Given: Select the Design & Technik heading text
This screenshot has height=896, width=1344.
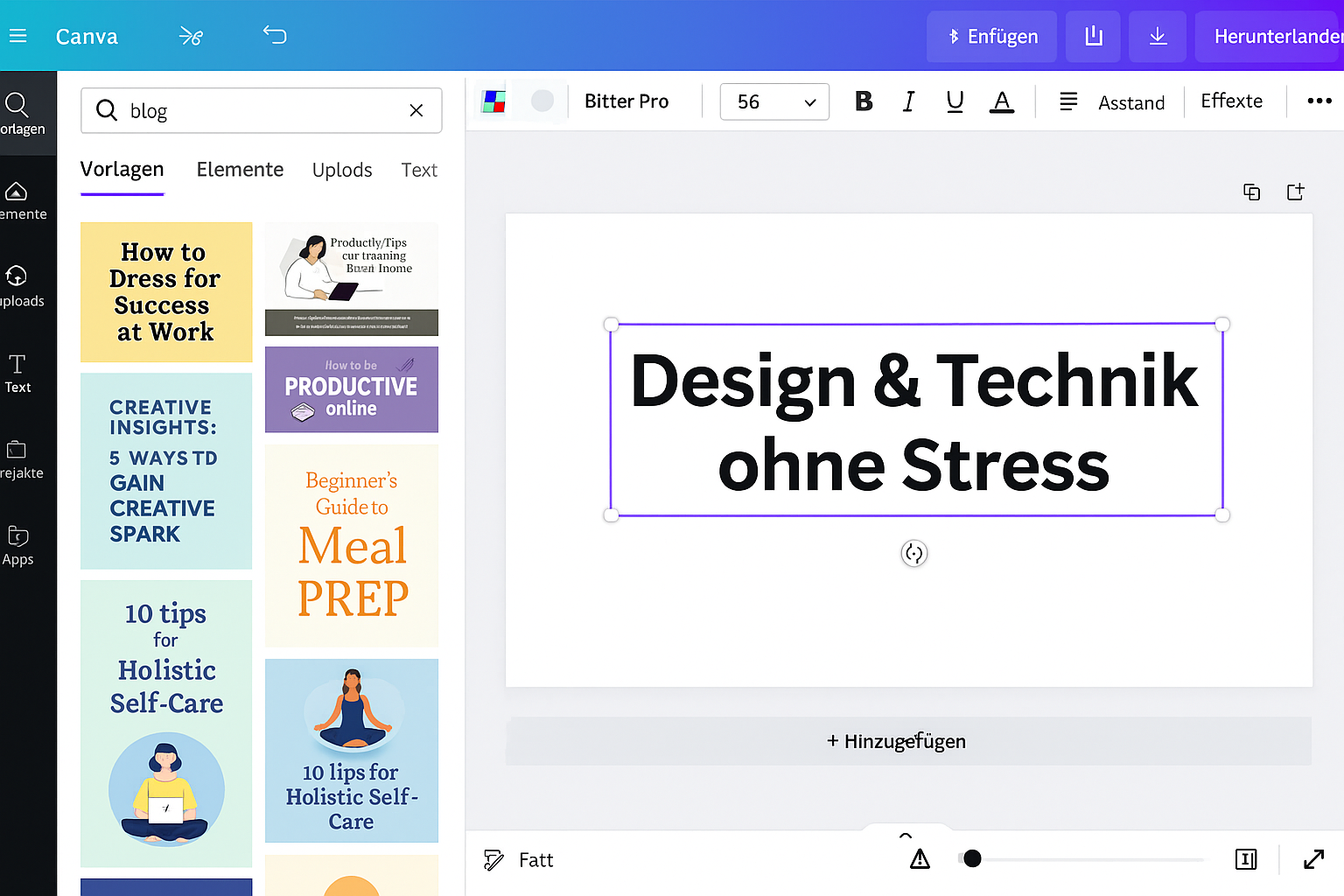Looking at the screenshot, I should tap(914, 421).
